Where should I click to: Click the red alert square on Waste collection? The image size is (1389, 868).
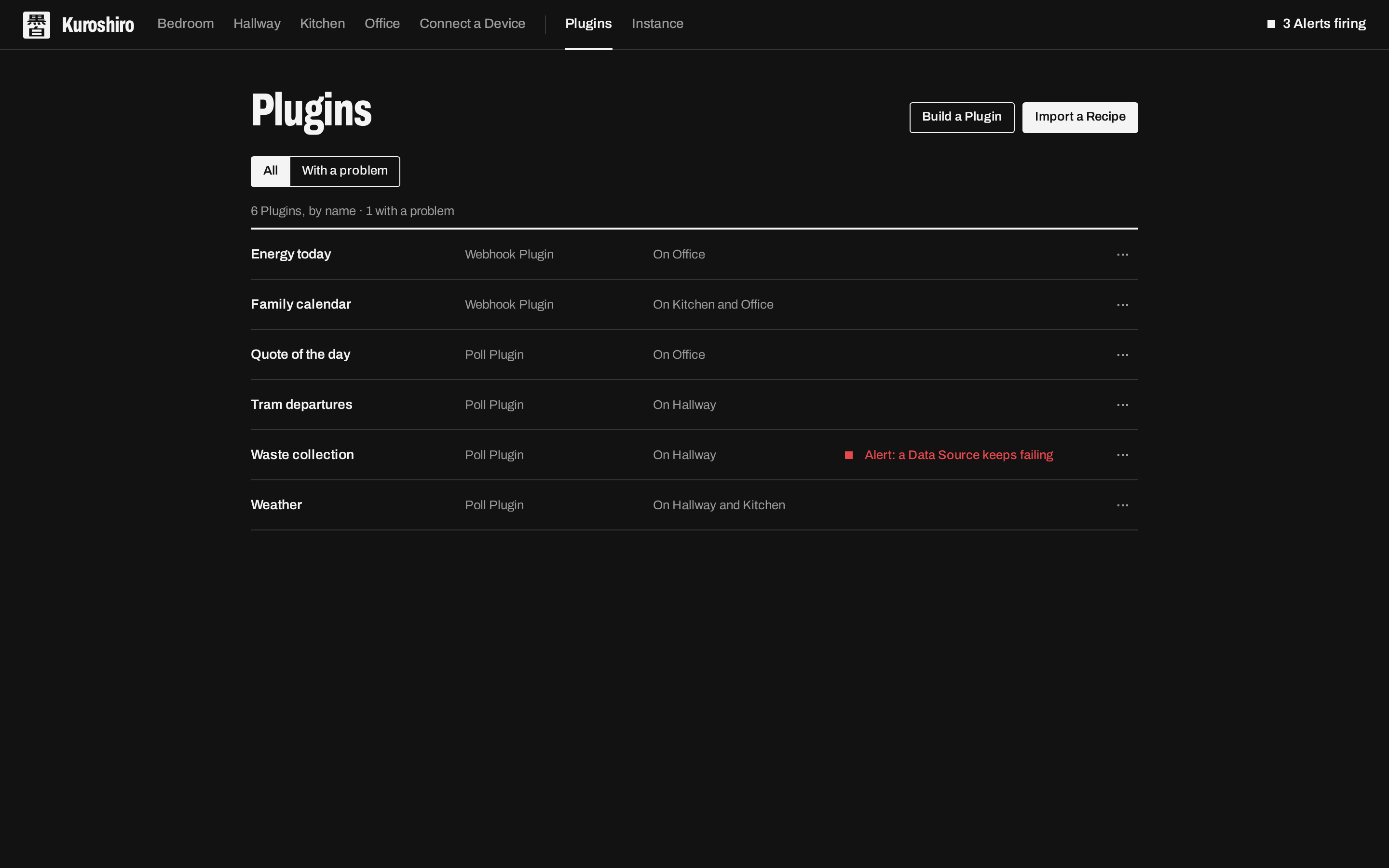click(848, 455)
